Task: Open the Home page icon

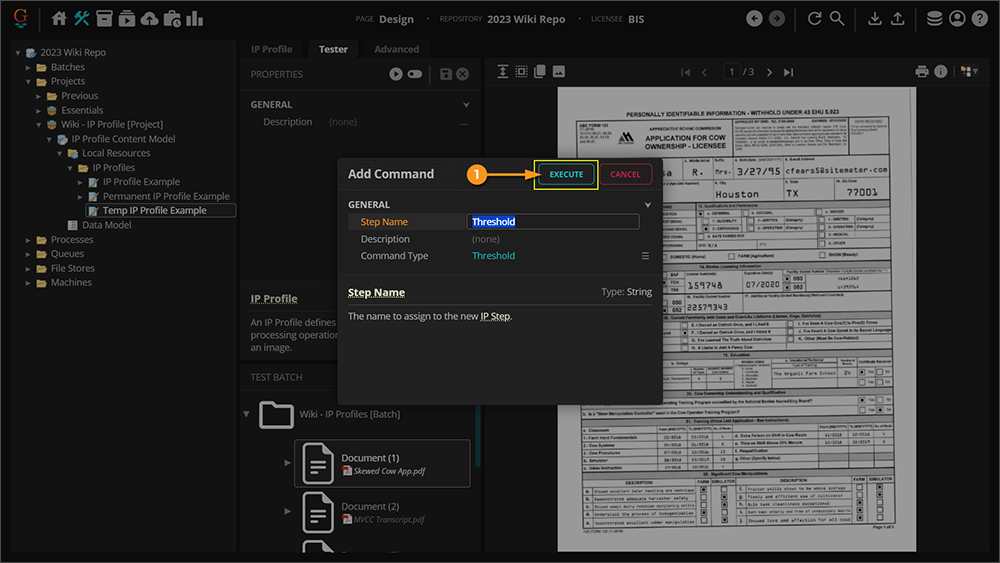Action: pyautogui.click(x=59, y=19)
